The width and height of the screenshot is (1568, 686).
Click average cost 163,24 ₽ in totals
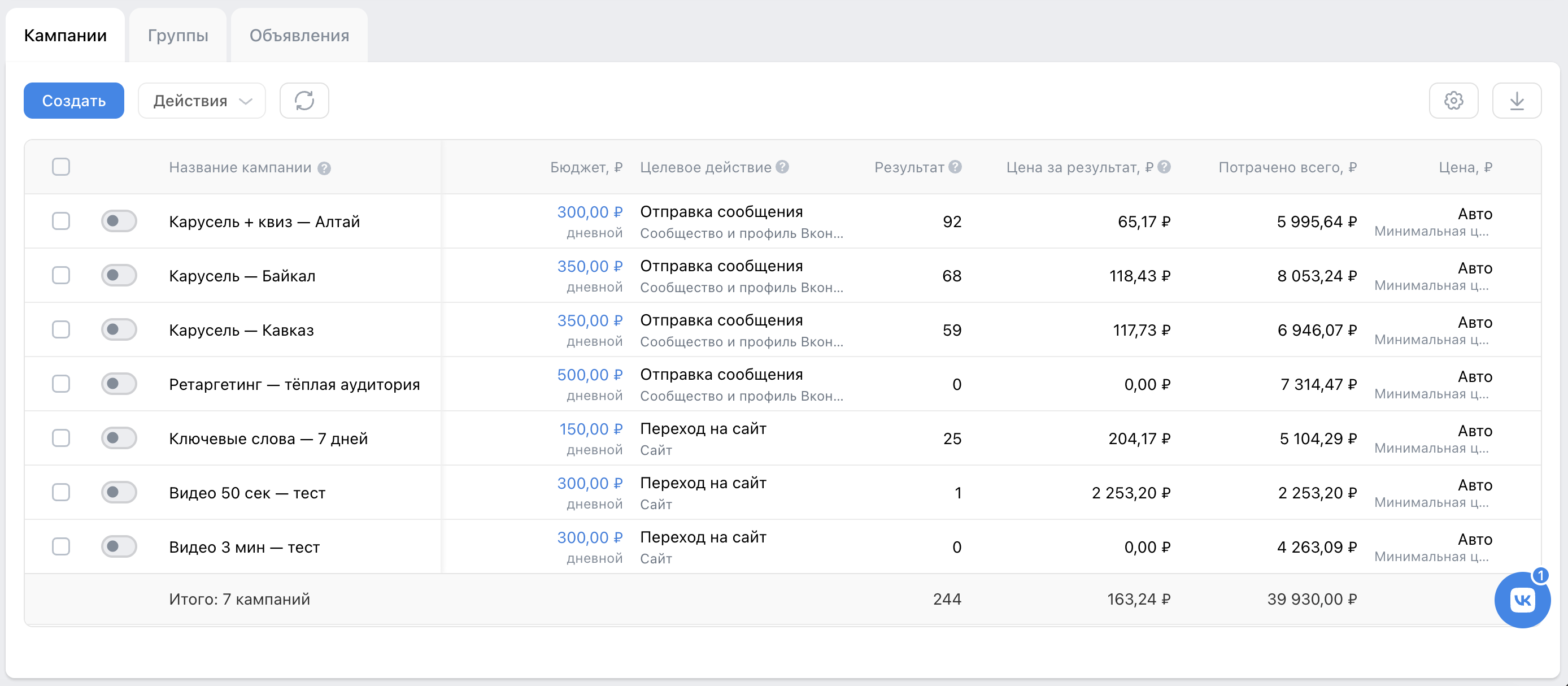(1138, 599)
